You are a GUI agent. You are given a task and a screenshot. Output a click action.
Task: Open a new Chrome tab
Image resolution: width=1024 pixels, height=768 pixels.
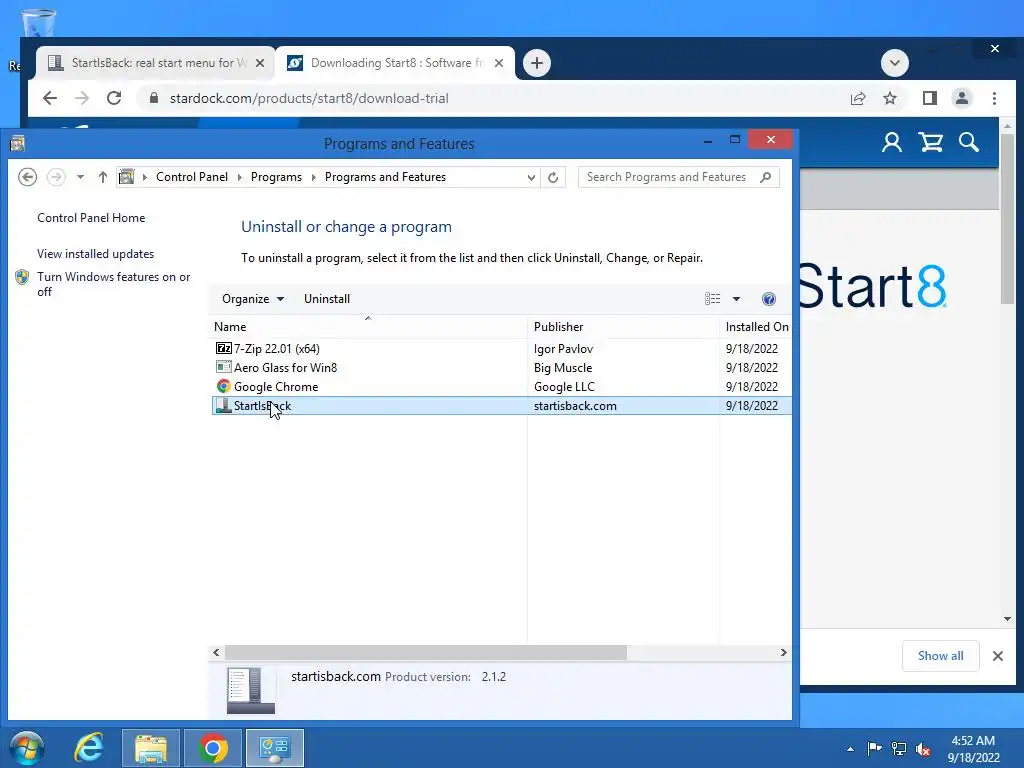537,63
